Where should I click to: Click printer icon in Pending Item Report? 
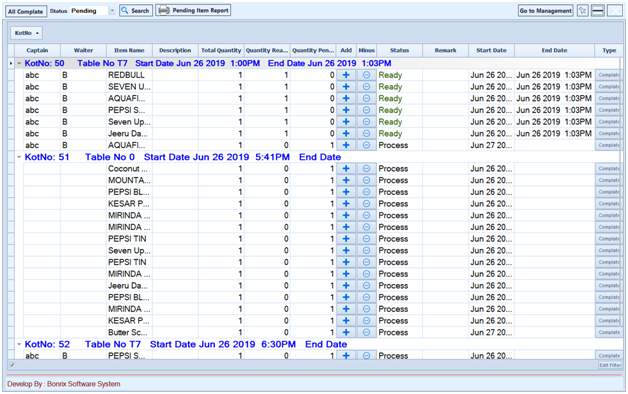click(164, 10)
